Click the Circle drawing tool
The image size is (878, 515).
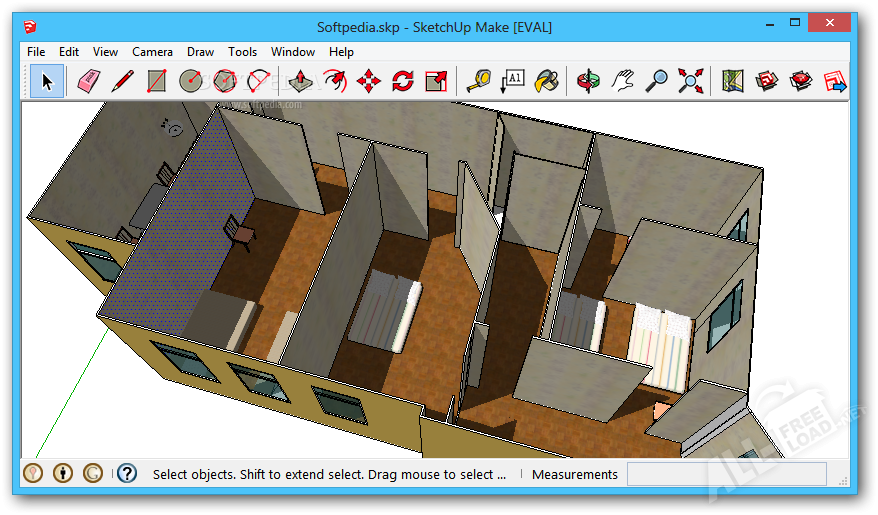(x=190, y=80)
